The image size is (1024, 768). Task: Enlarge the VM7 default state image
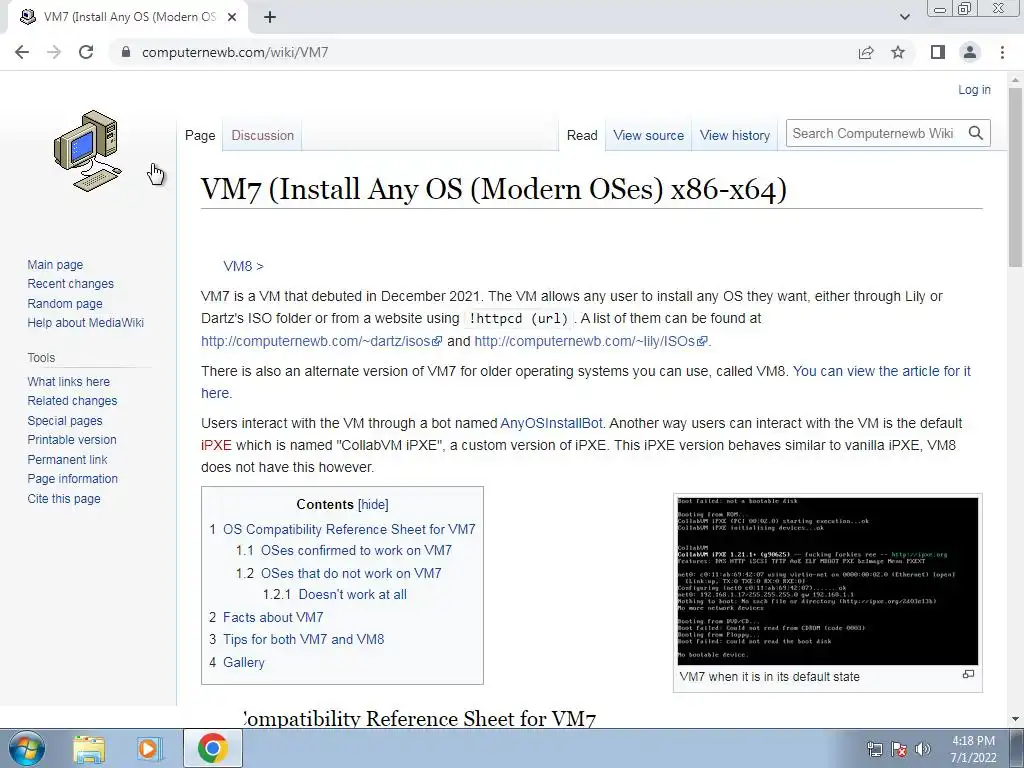pyautogui.click(x=968, y=674)
